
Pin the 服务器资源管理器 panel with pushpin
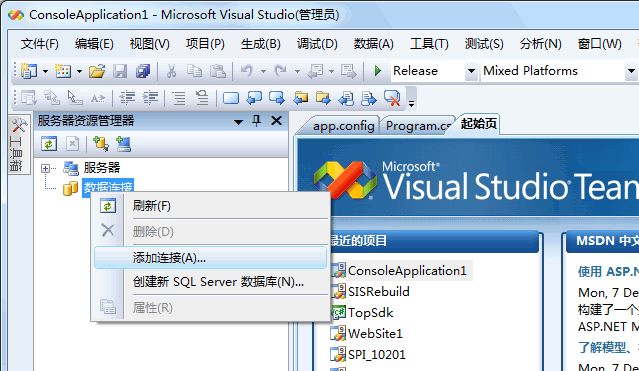click(256, 121)
